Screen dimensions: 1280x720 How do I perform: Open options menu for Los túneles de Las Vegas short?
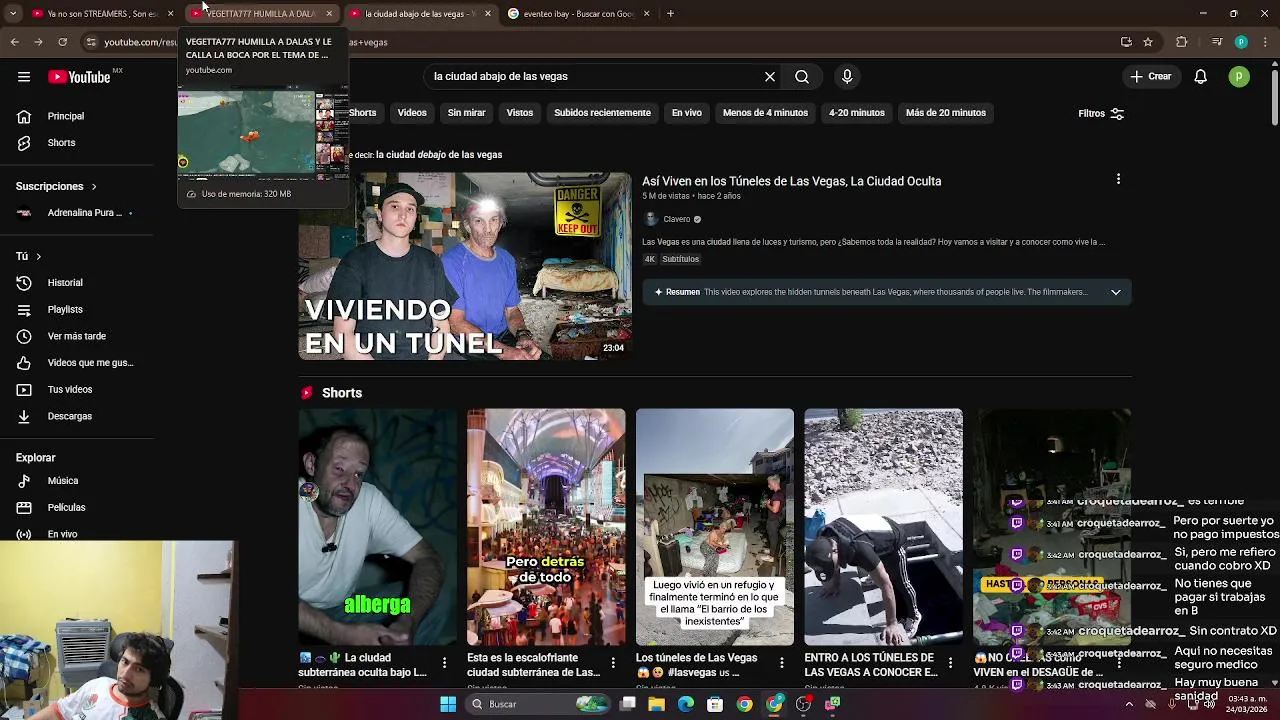tap(782, 663)
